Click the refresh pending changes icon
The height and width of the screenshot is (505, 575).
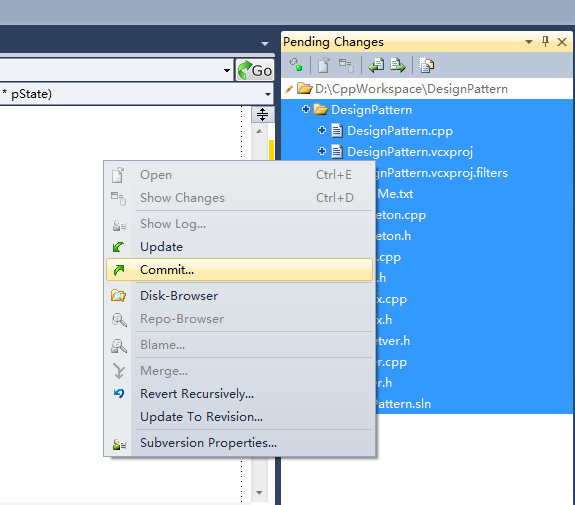point(296,65)
